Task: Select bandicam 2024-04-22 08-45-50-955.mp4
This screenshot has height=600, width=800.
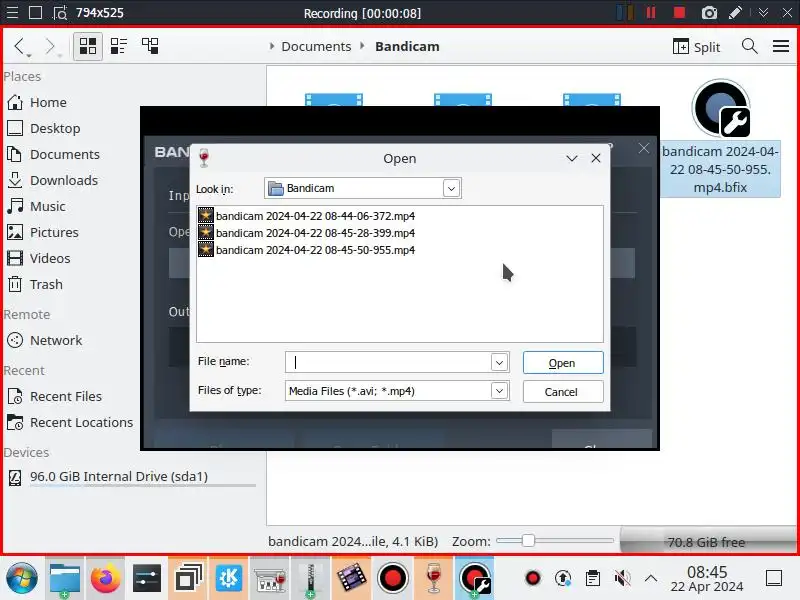Action: (x=307, y=250)
